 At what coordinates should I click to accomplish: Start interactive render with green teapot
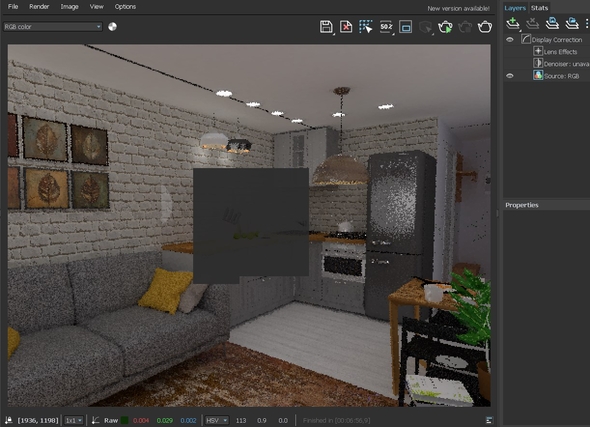click(445, 27)
